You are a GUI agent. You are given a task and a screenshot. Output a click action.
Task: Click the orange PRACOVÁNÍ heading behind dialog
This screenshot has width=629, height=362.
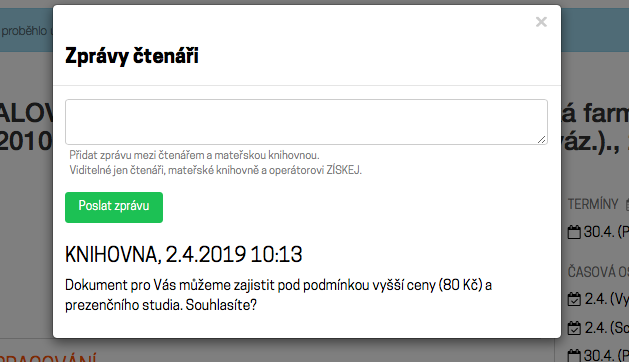click(48, 358)
